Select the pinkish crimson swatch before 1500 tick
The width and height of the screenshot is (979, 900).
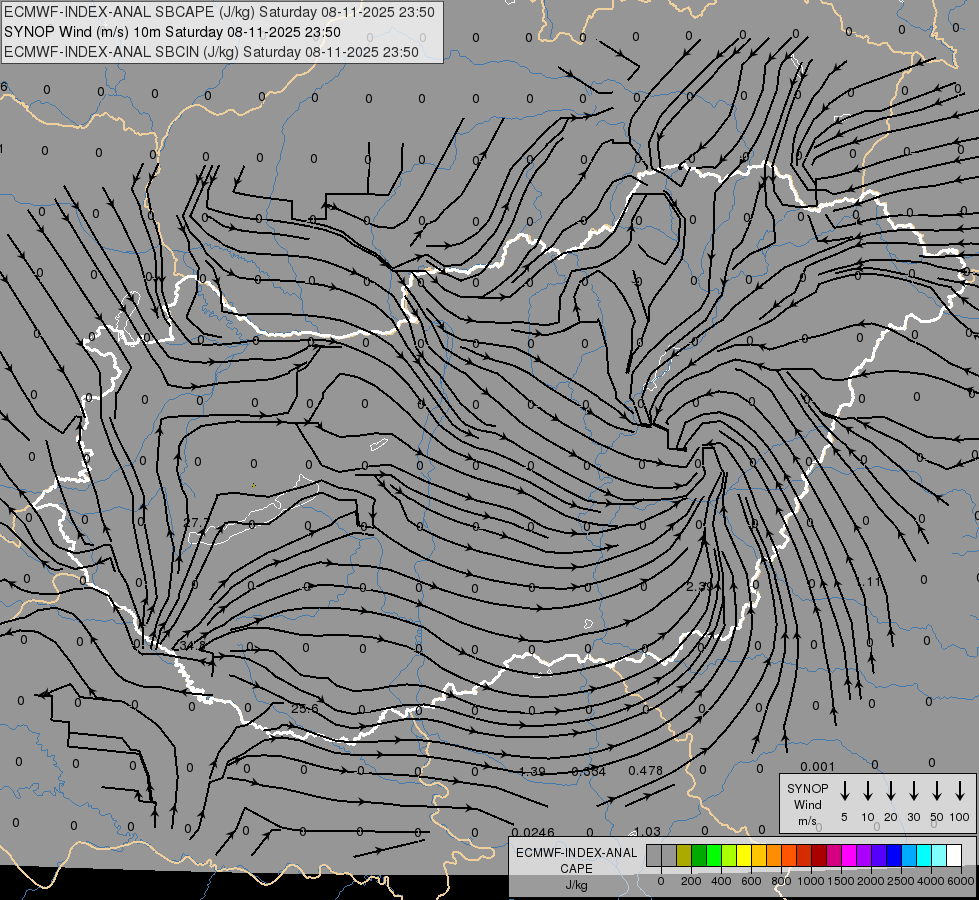(x=834, y=855)
